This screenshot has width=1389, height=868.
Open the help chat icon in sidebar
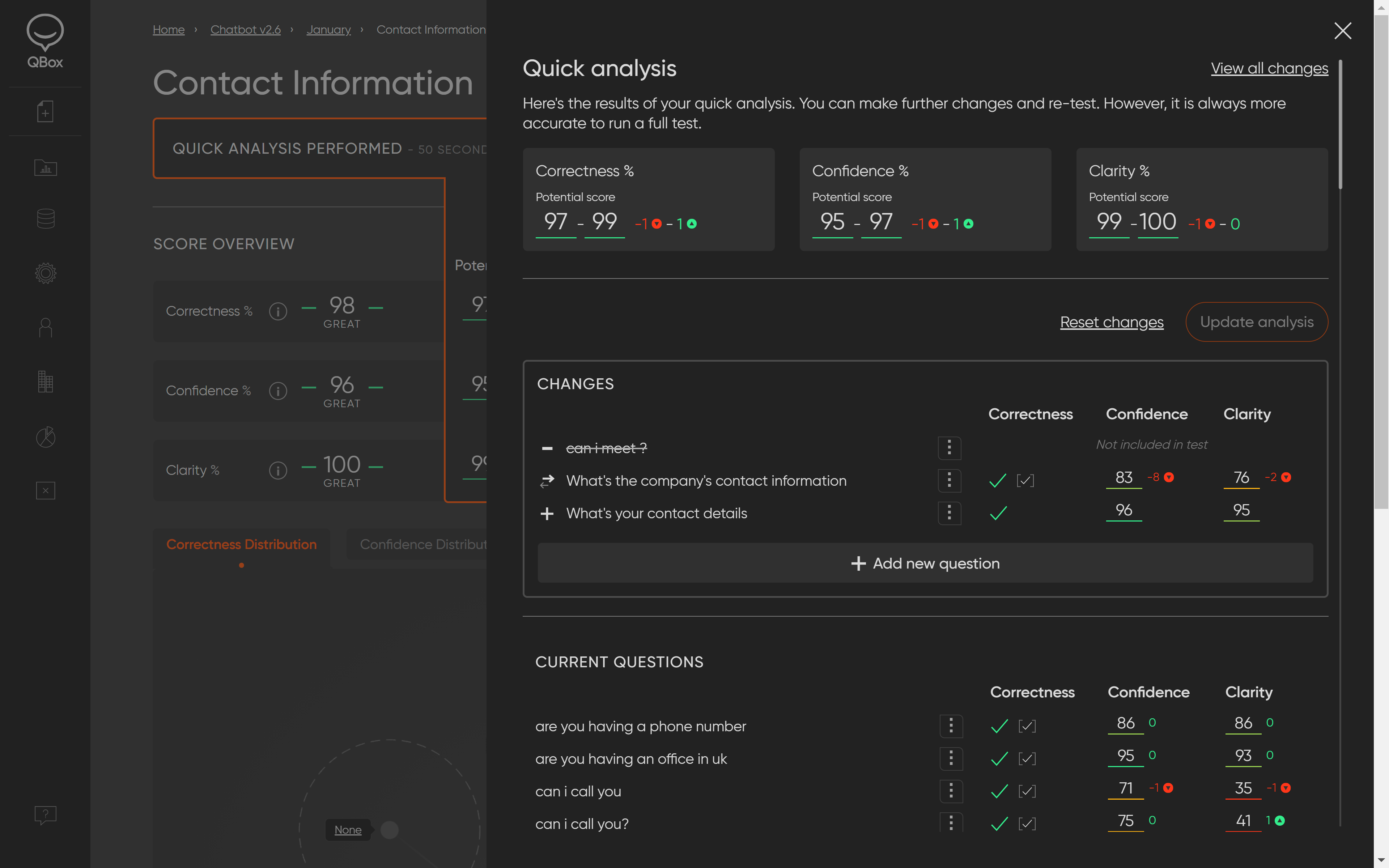click(45, 814)
